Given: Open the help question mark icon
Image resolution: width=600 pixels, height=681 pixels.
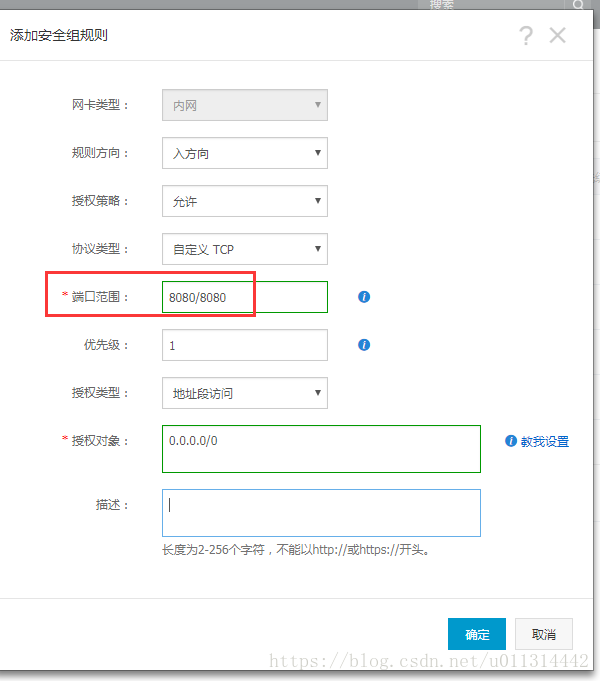Looking at the screenshot, I should [x=526, y=35].
